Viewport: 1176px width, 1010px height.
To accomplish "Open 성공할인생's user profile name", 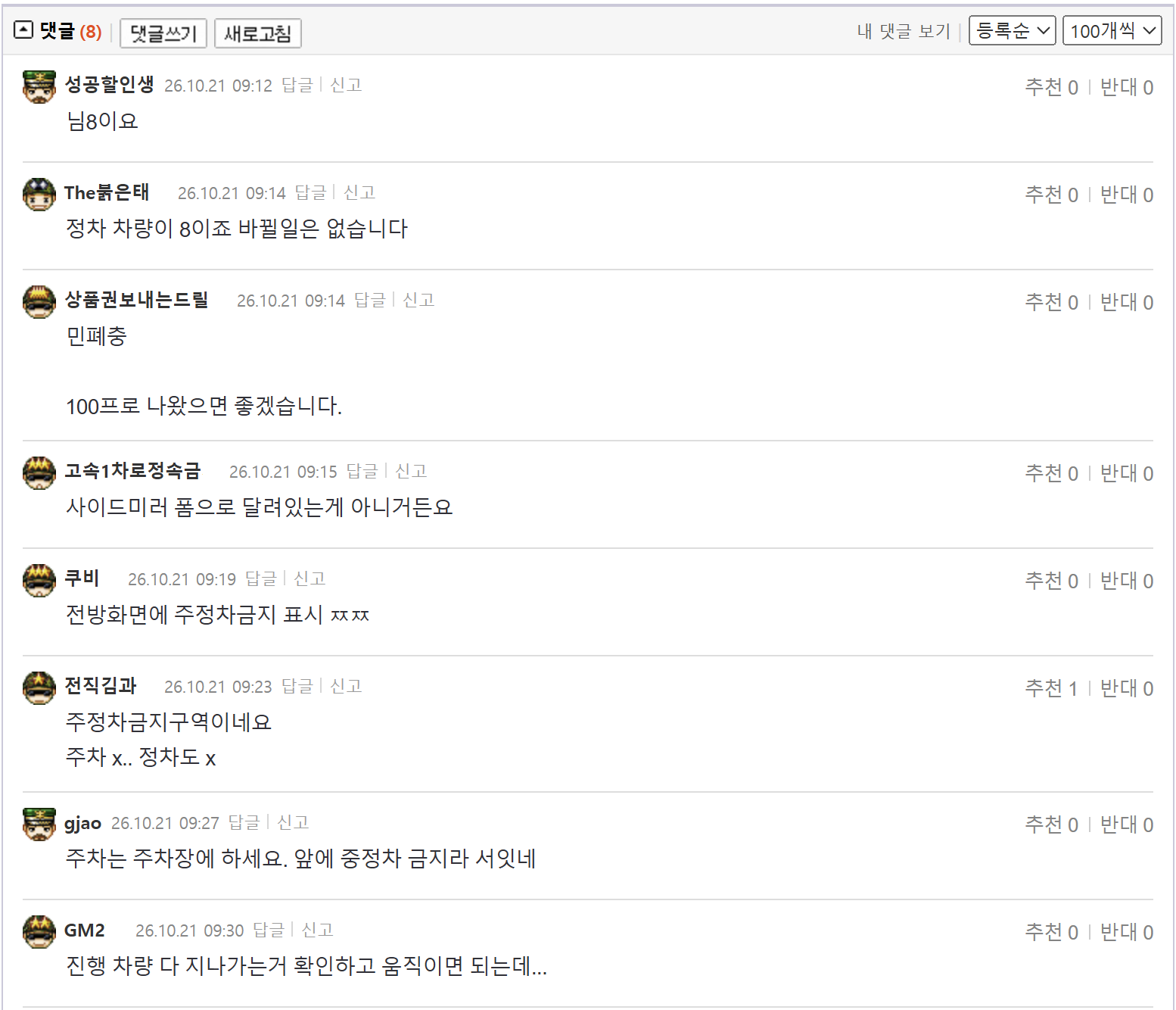I will pyautogui.click(x=110, y=84).
